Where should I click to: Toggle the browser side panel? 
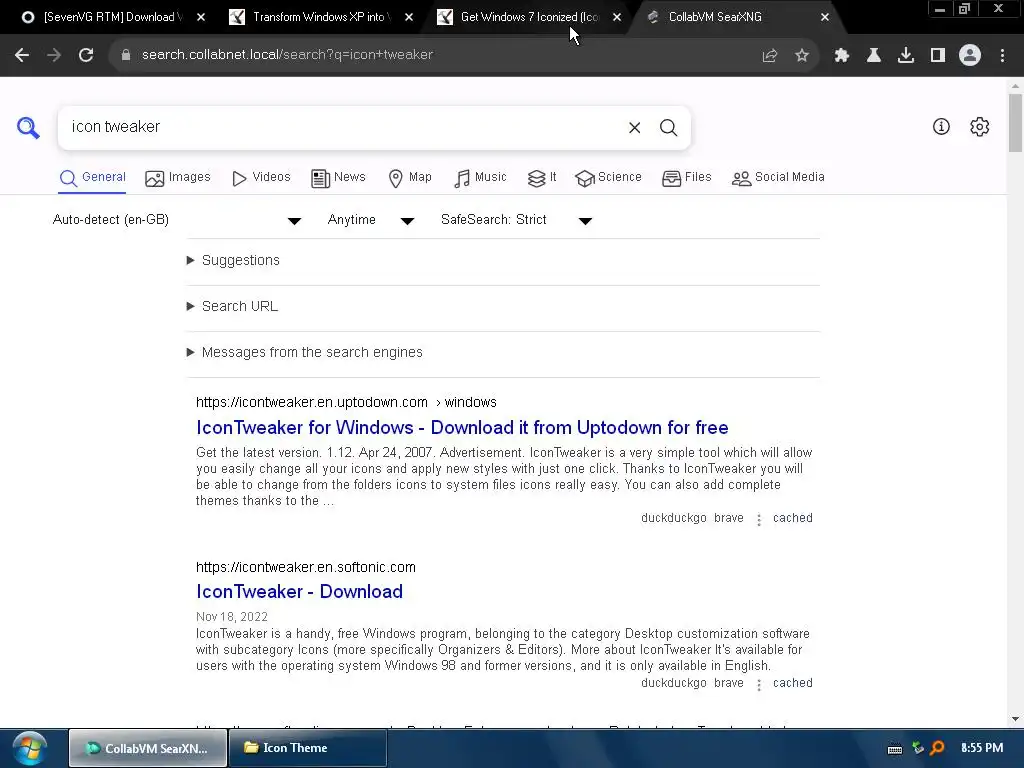(938, 55)
